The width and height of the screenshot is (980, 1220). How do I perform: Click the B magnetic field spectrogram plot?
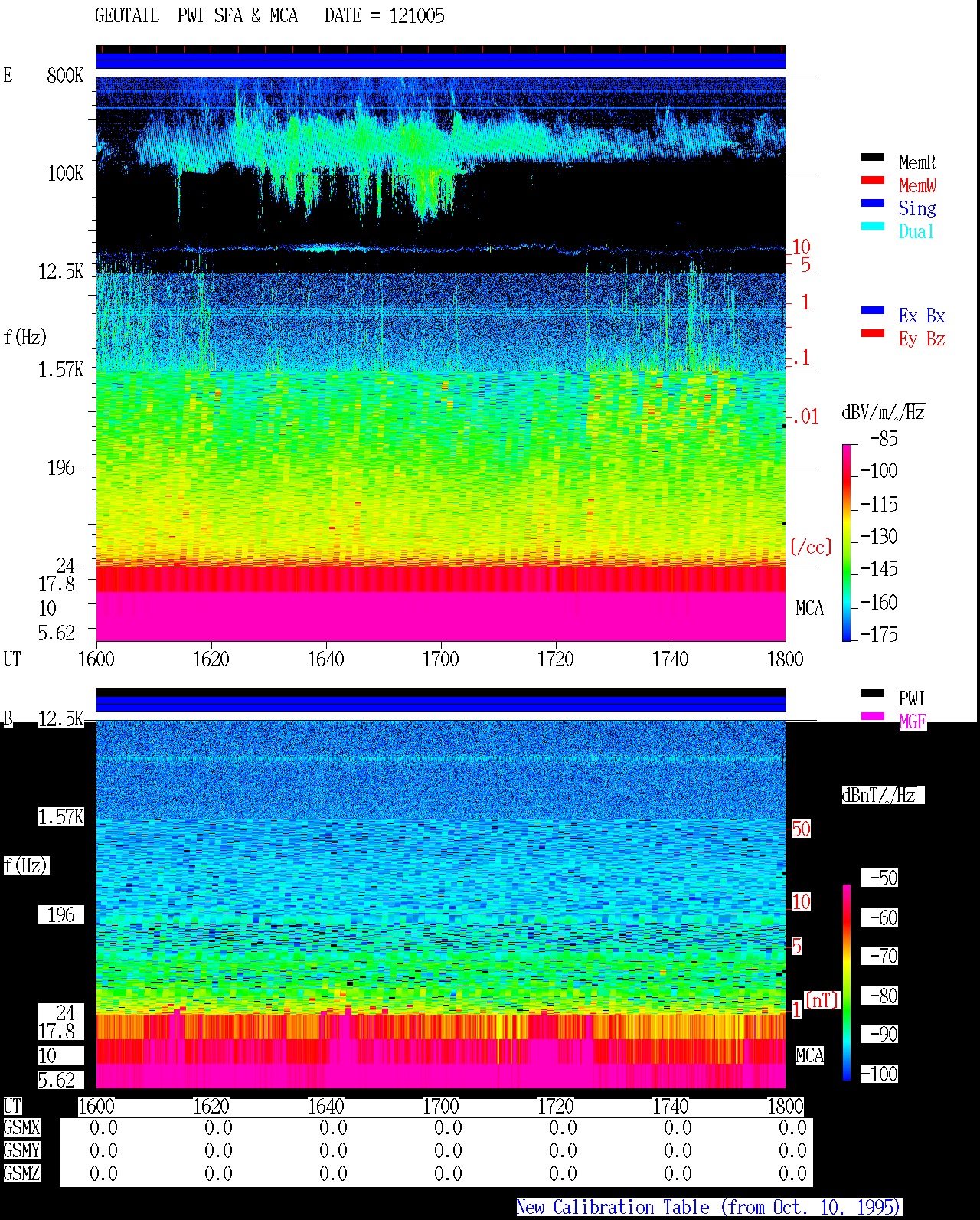pos(441,904)
